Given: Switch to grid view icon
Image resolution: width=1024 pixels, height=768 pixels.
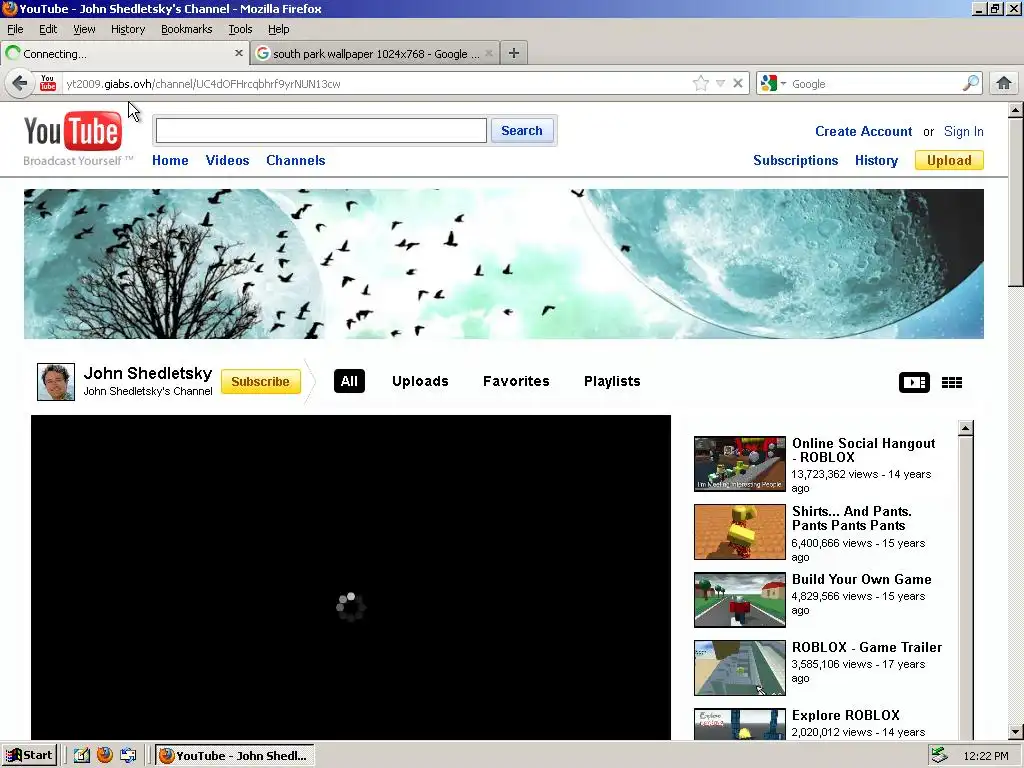Looking at the screenshot, I should 952,383.
